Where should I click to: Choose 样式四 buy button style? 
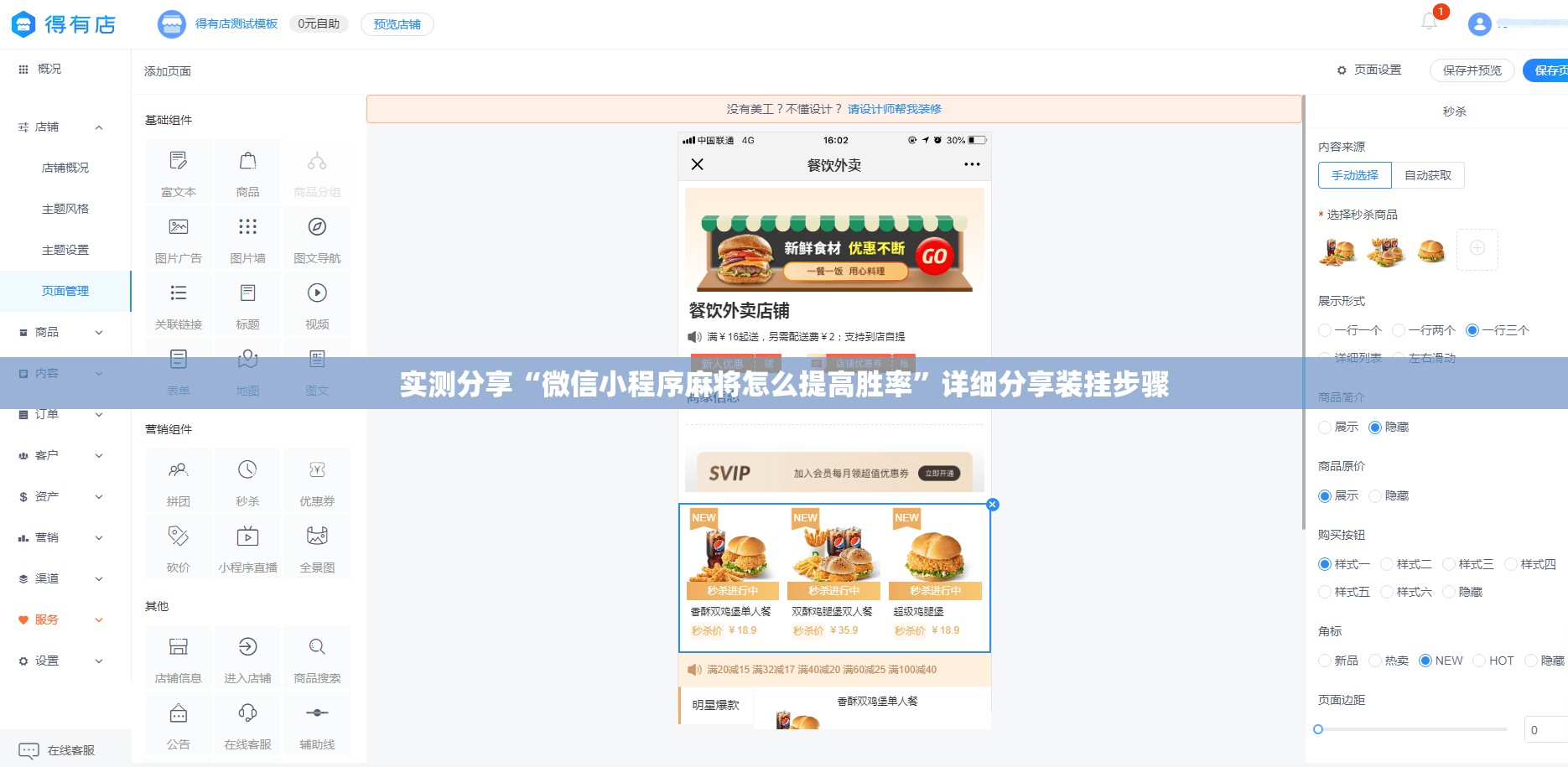pyautogui.click(x=1530, y=564)
